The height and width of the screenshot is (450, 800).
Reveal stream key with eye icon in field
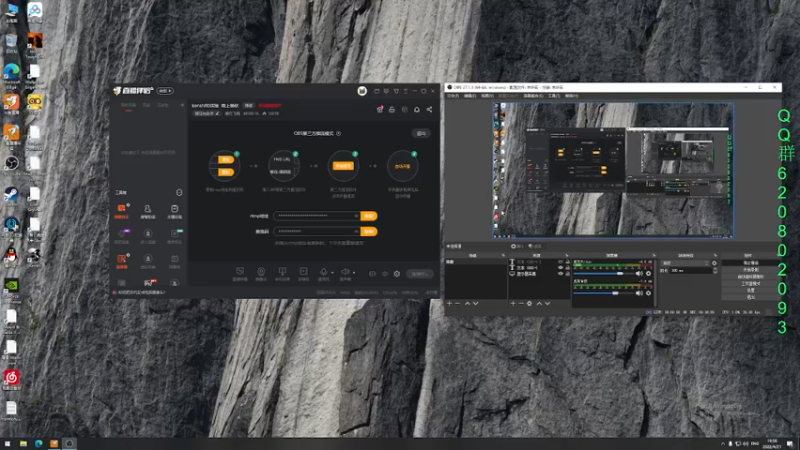356,231
